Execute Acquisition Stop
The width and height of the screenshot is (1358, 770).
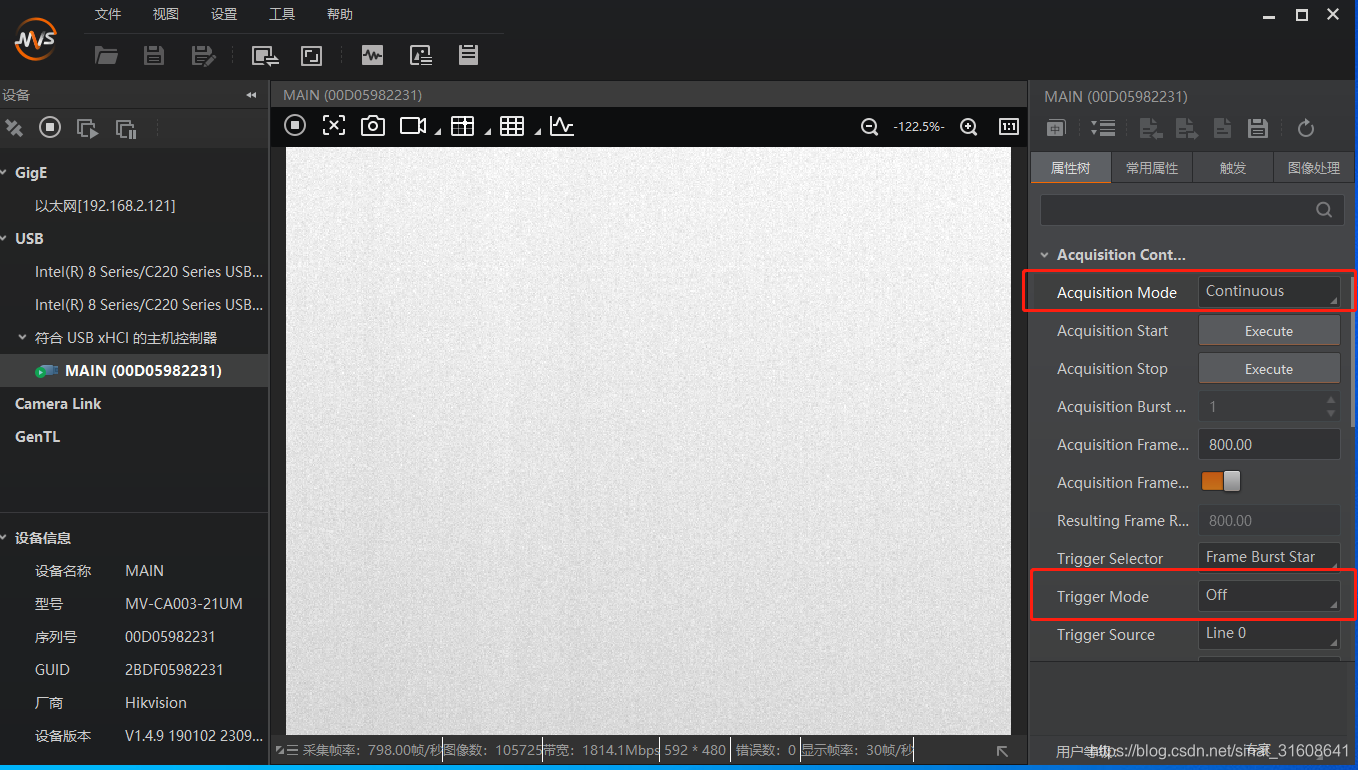tap(1269, 369)
